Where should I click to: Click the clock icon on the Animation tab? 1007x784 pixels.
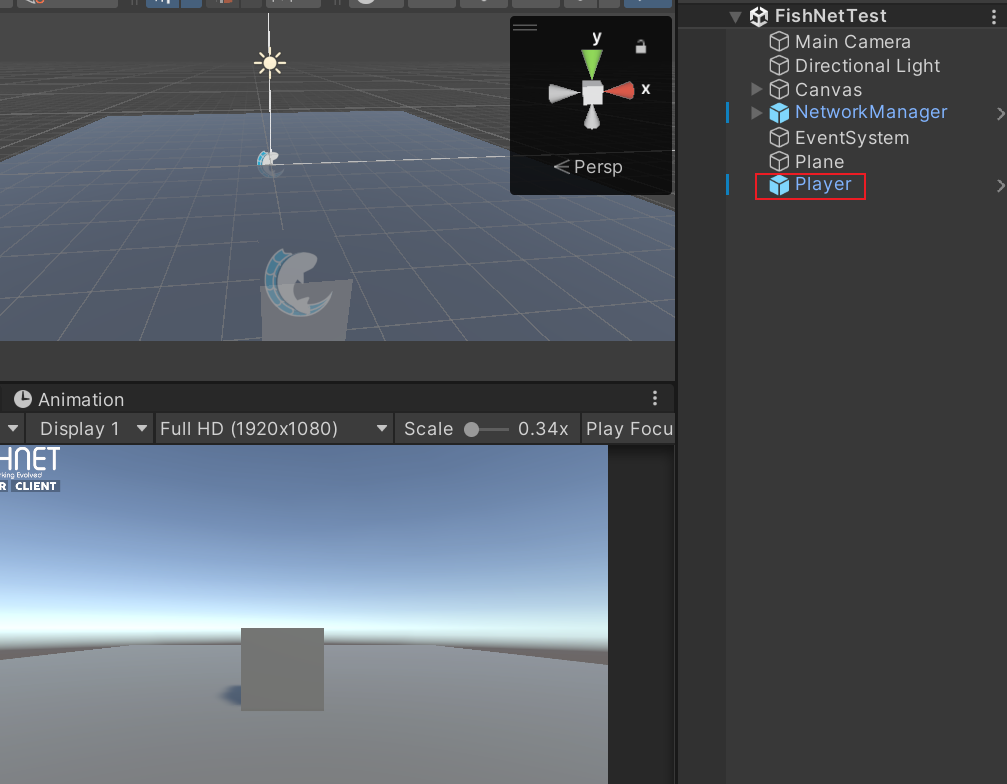(22, 399)
